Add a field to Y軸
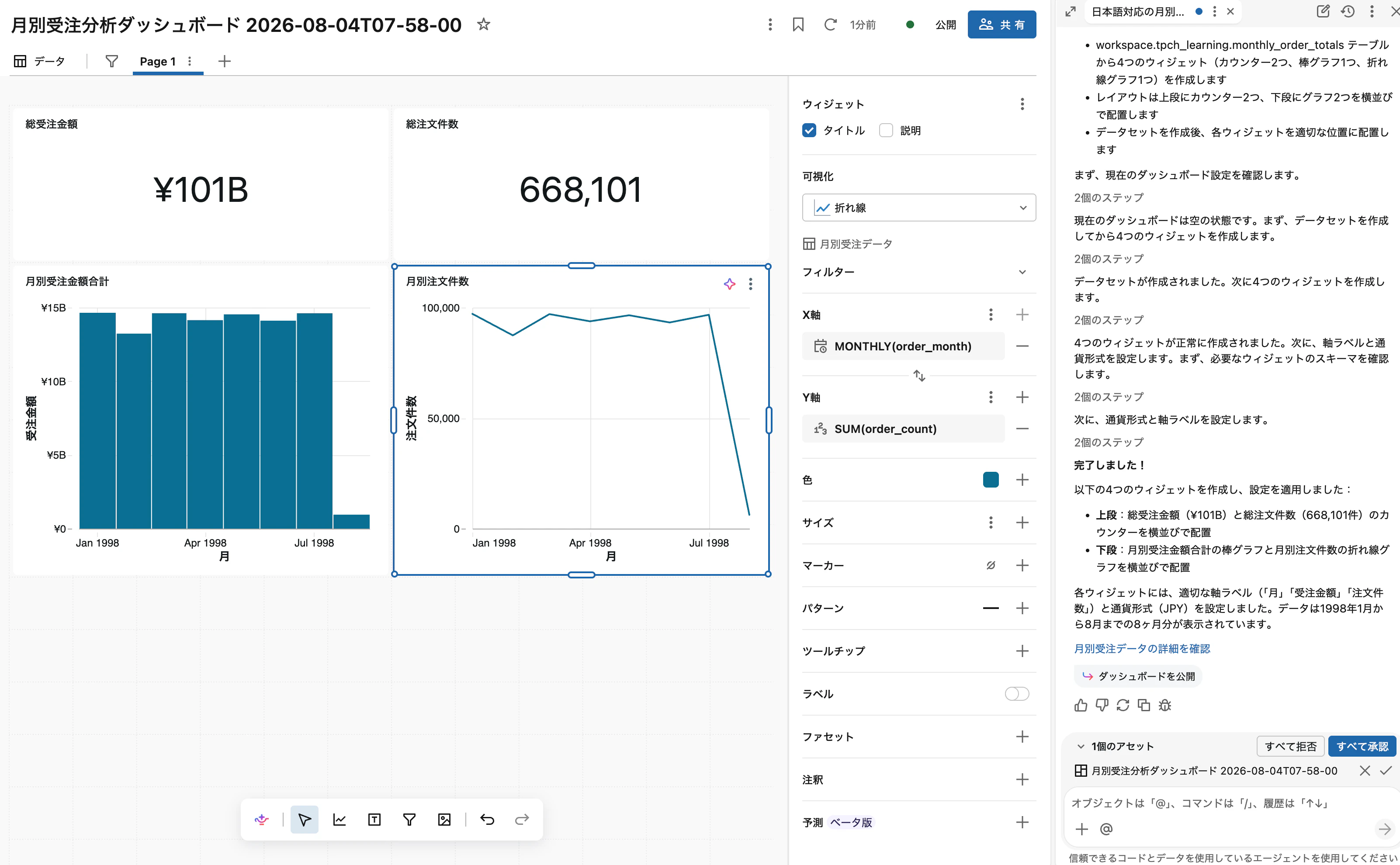1400x865 pixels. pos(1022,397)
